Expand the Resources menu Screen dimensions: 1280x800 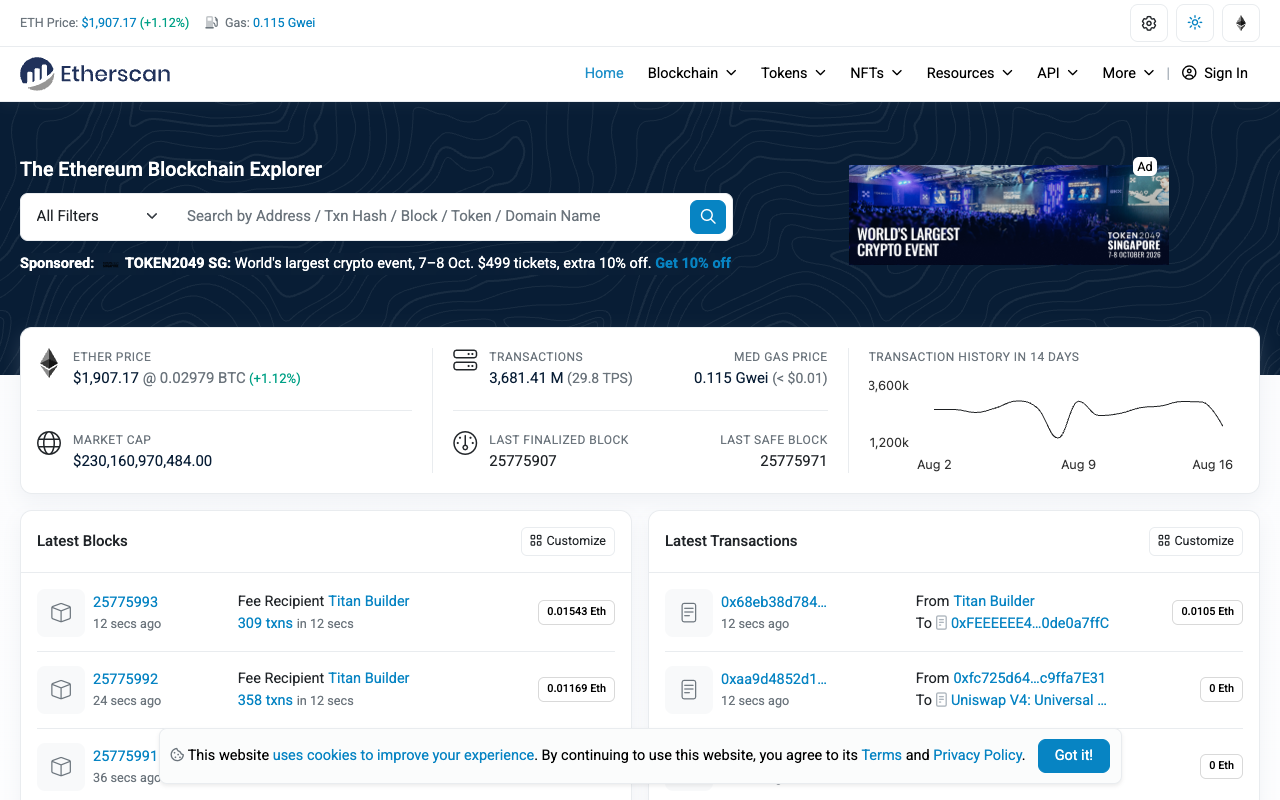coord(970,73)
